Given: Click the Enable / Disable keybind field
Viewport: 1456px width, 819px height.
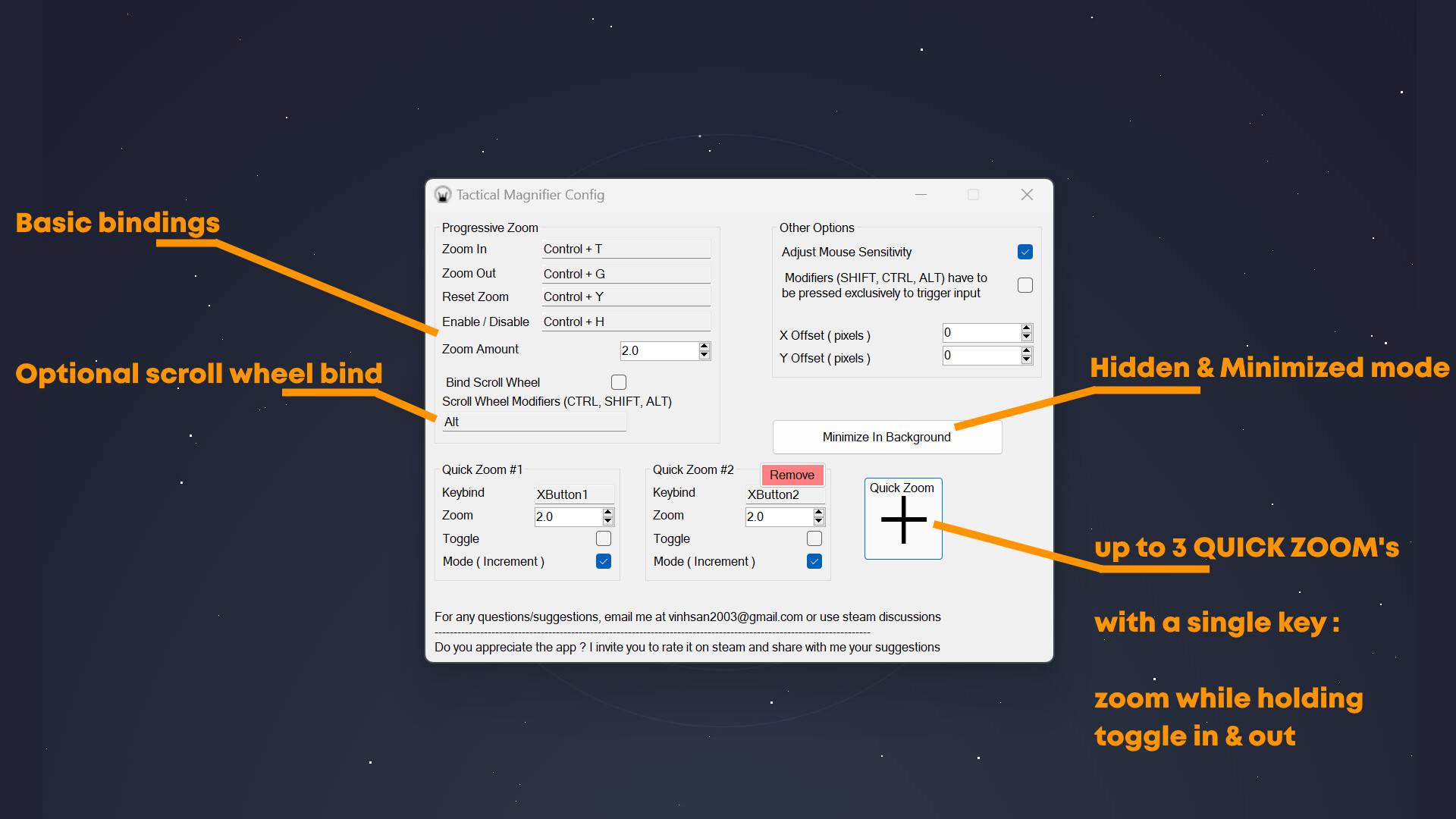Looking at the screenshot, I should [x=626, y=322].
